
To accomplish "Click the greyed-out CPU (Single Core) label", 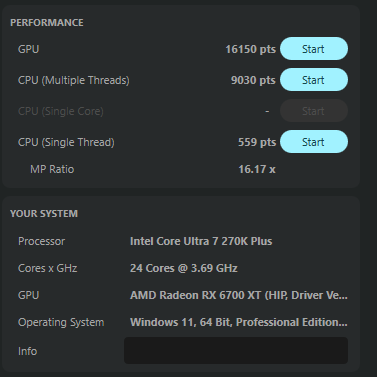I will pos(61,111).
